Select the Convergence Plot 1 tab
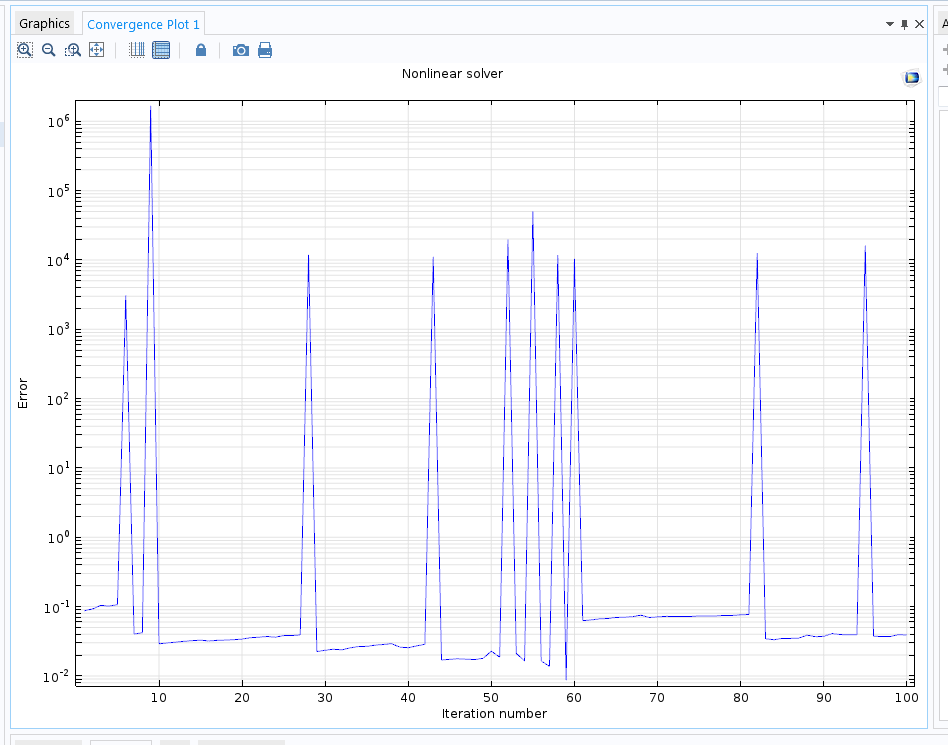The width and height of the screenshot is (948, 745). tap(143, 23)
